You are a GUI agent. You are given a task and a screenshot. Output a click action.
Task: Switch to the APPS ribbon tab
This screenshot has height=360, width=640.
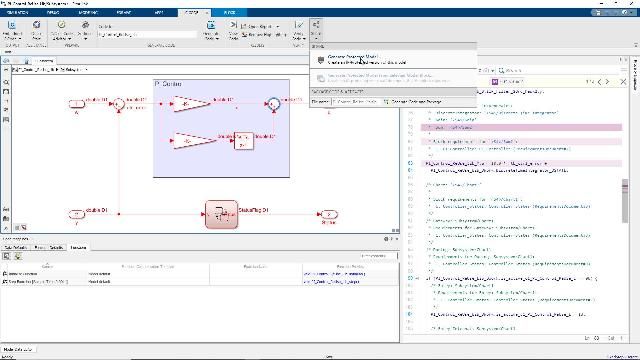click(159, 13)
